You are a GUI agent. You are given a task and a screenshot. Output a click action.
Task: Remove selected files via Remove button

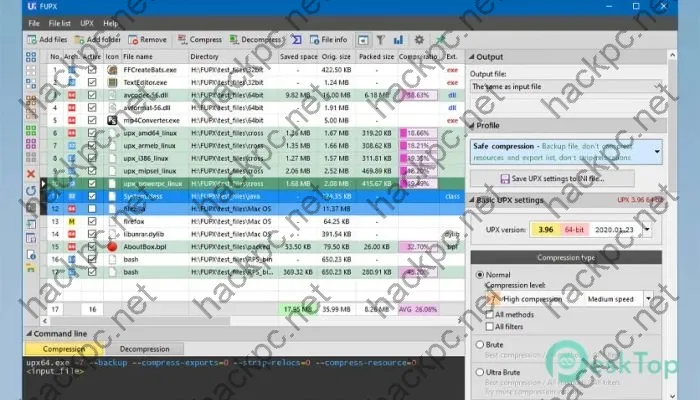coord(147,40)
